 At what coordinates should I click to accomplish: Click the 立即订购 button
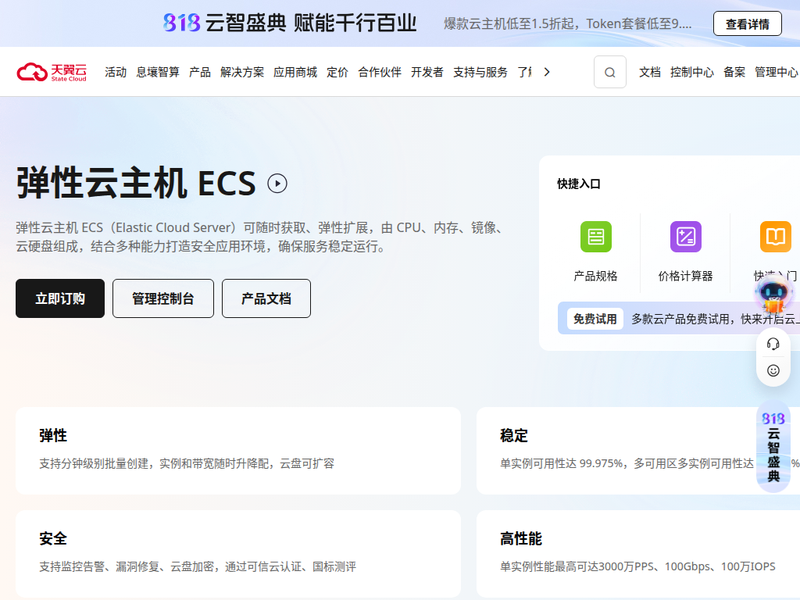click(x=60, y=298)
